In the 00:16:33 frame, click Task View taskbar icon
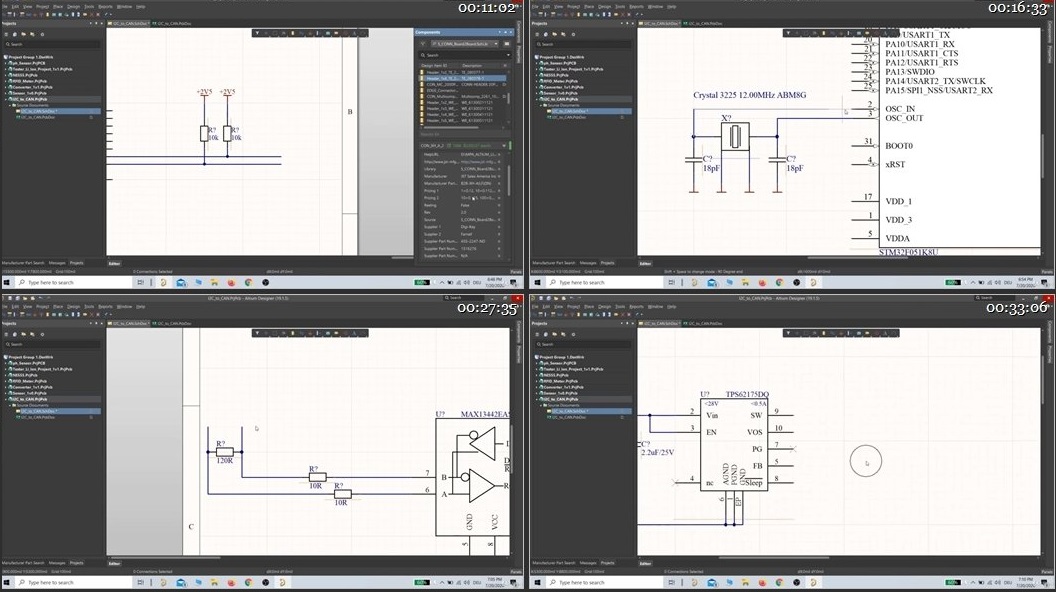This screenshot has width=1056, height=592. point(671,282)
